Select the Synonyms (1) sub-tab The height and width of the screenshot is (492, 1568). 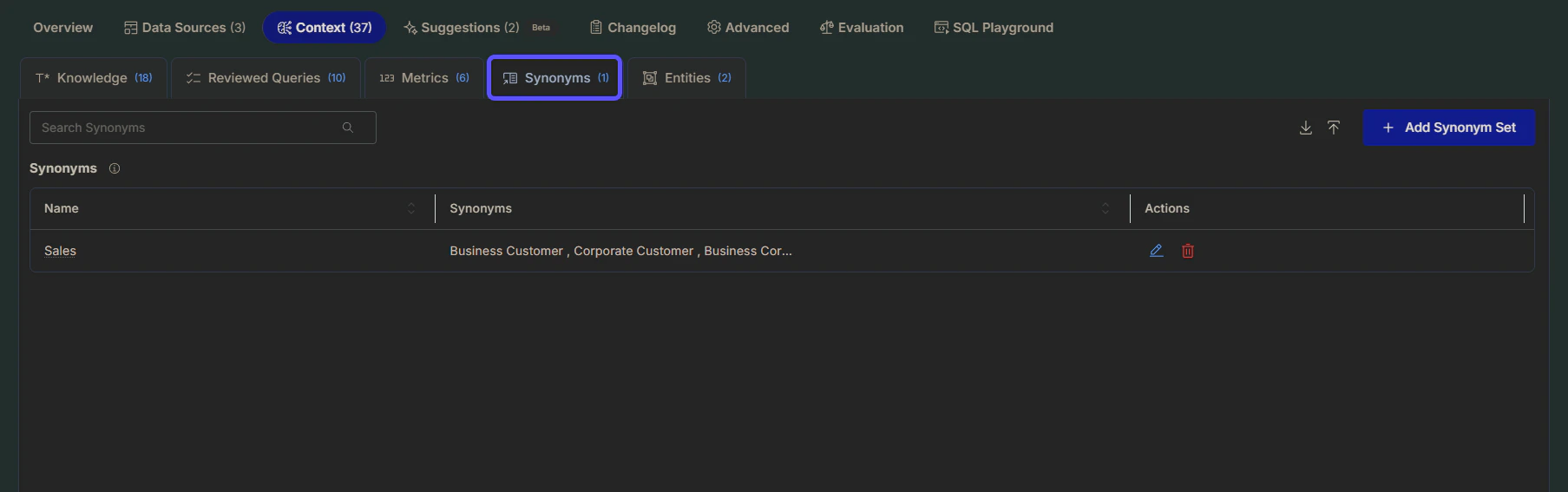point(554,78)
